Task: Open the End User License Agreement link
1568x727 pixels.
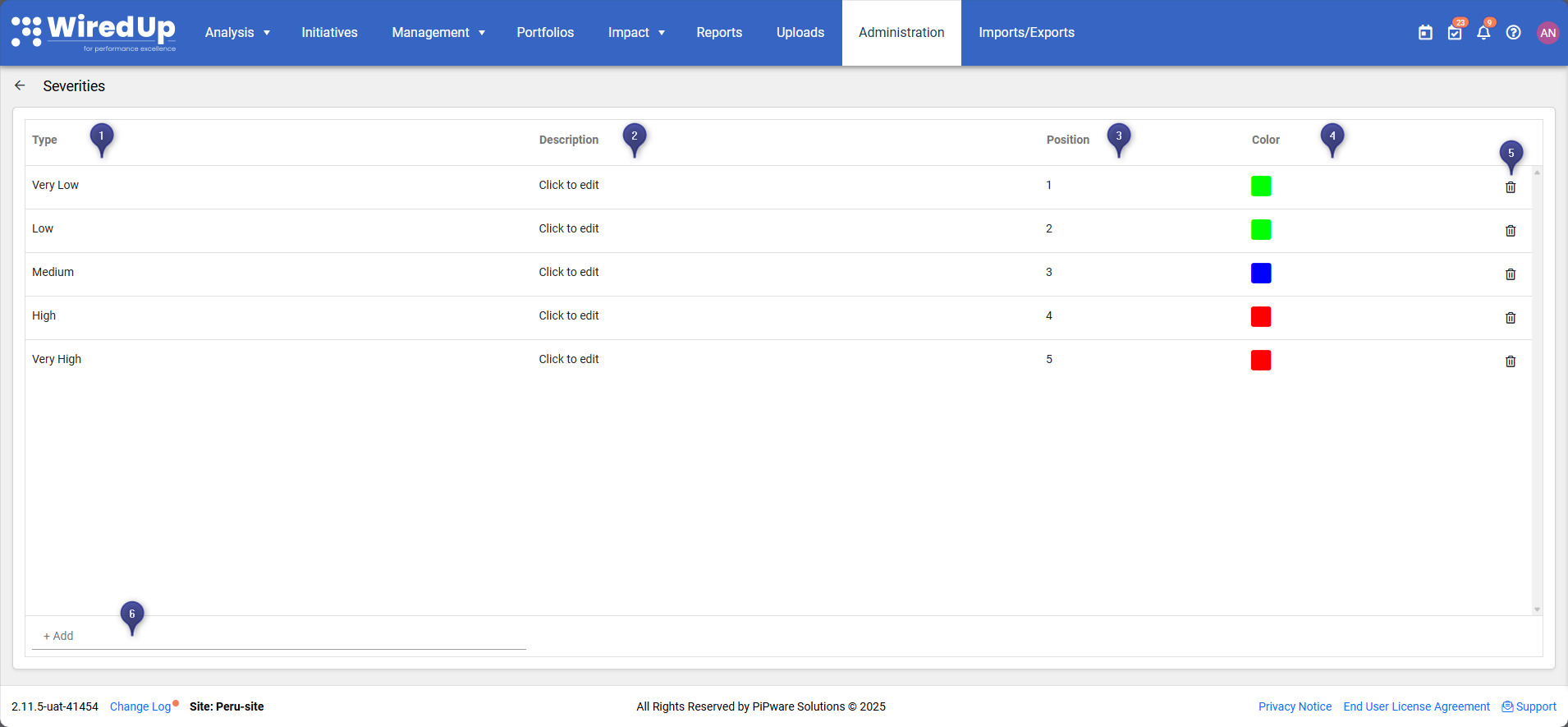Action: pyautogui.click(x=1416, y=706)
